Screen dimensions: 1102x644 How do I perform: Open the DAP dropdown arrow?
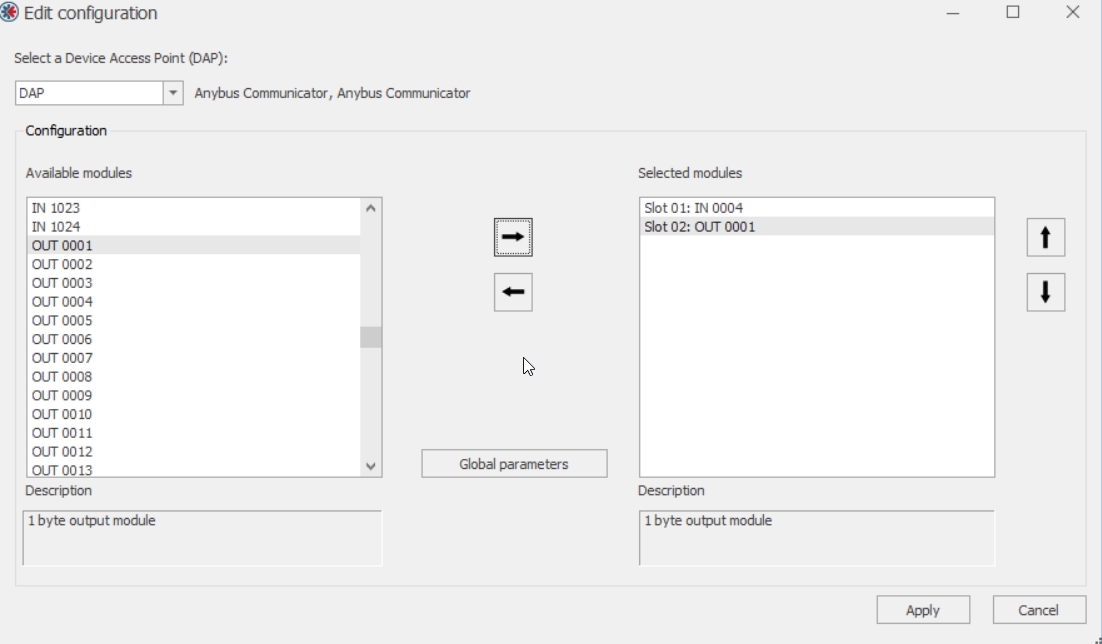[173, 93]
